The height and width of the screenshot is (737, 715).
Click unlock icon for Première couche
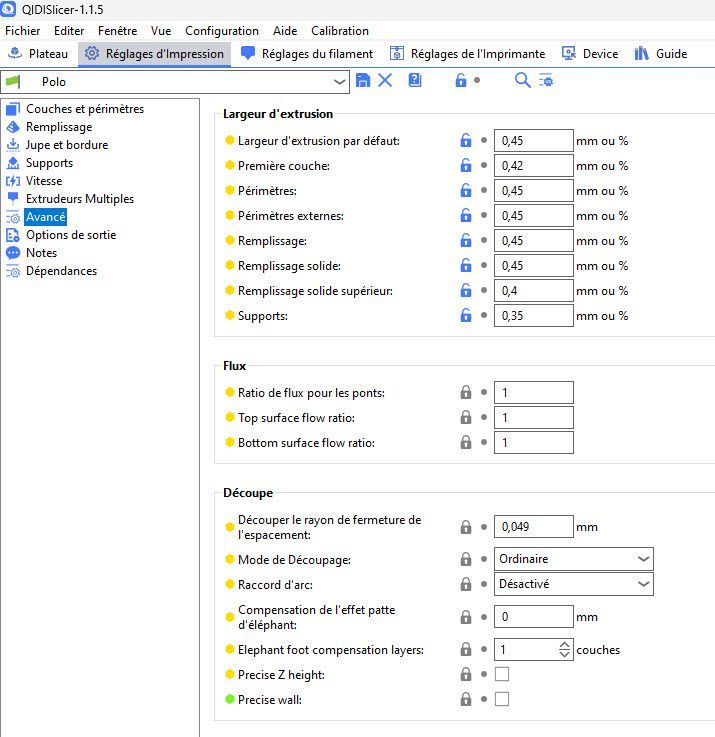465,165
